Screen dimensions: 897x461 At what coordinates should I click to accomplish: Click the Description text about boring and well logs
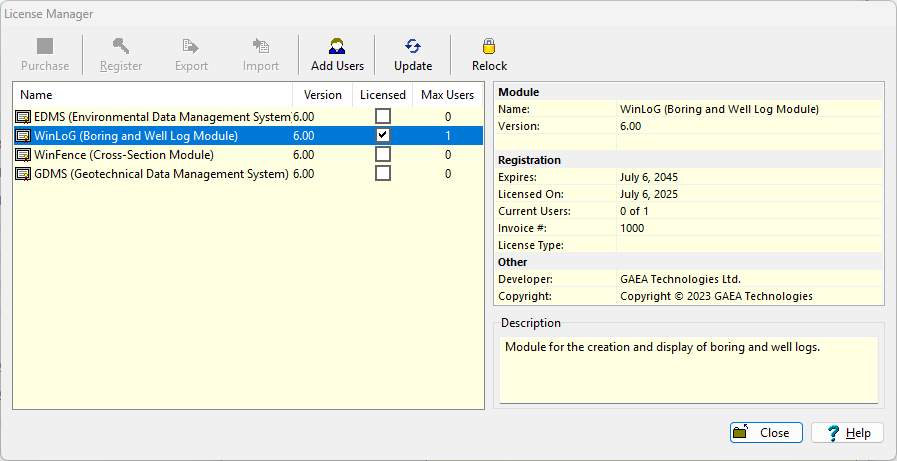click(663, 347)
